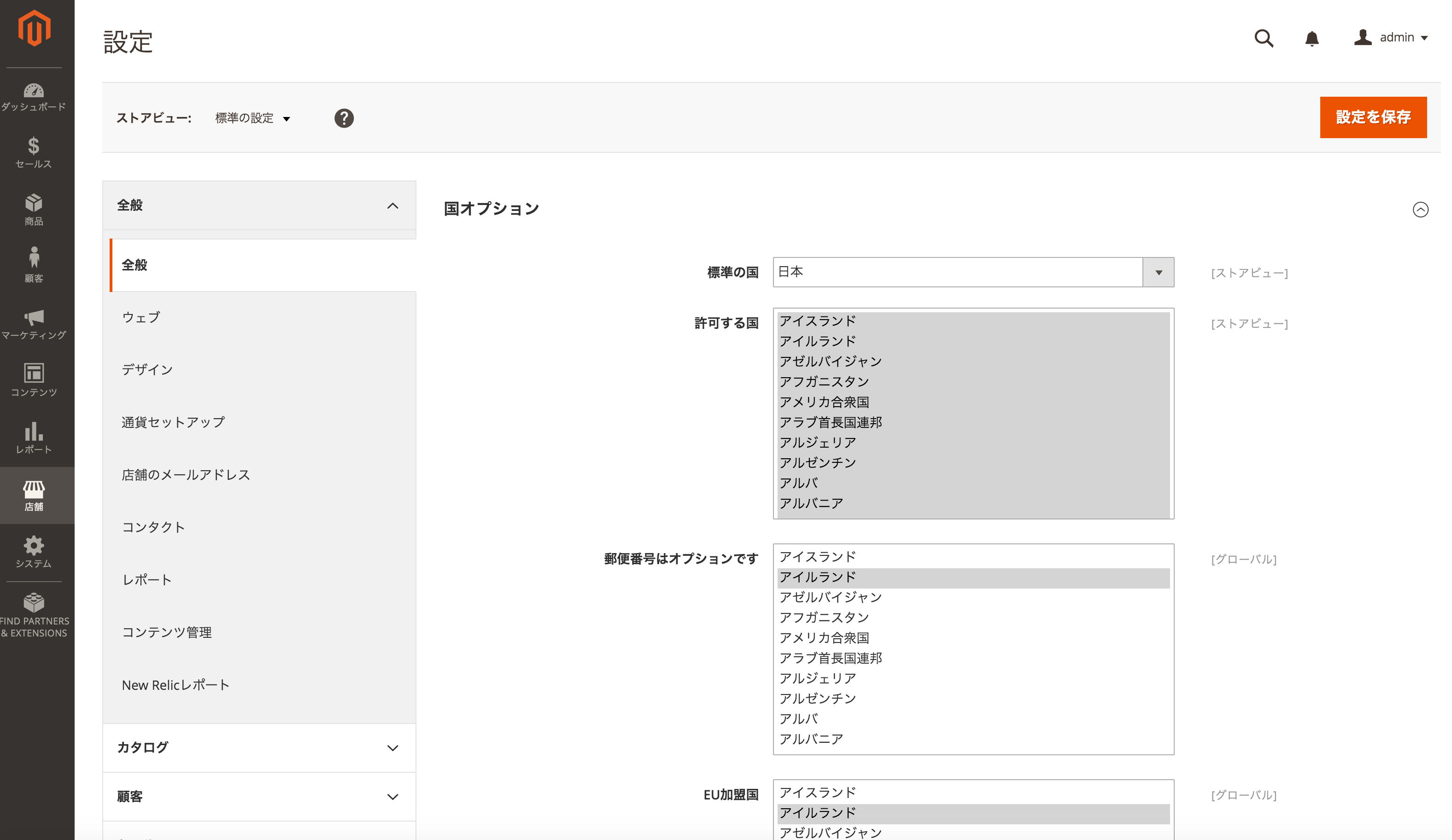Select the デザイン config tab
Viewport: 1452px width, 840px height.
pyautogui.click(x=263, y=370)
